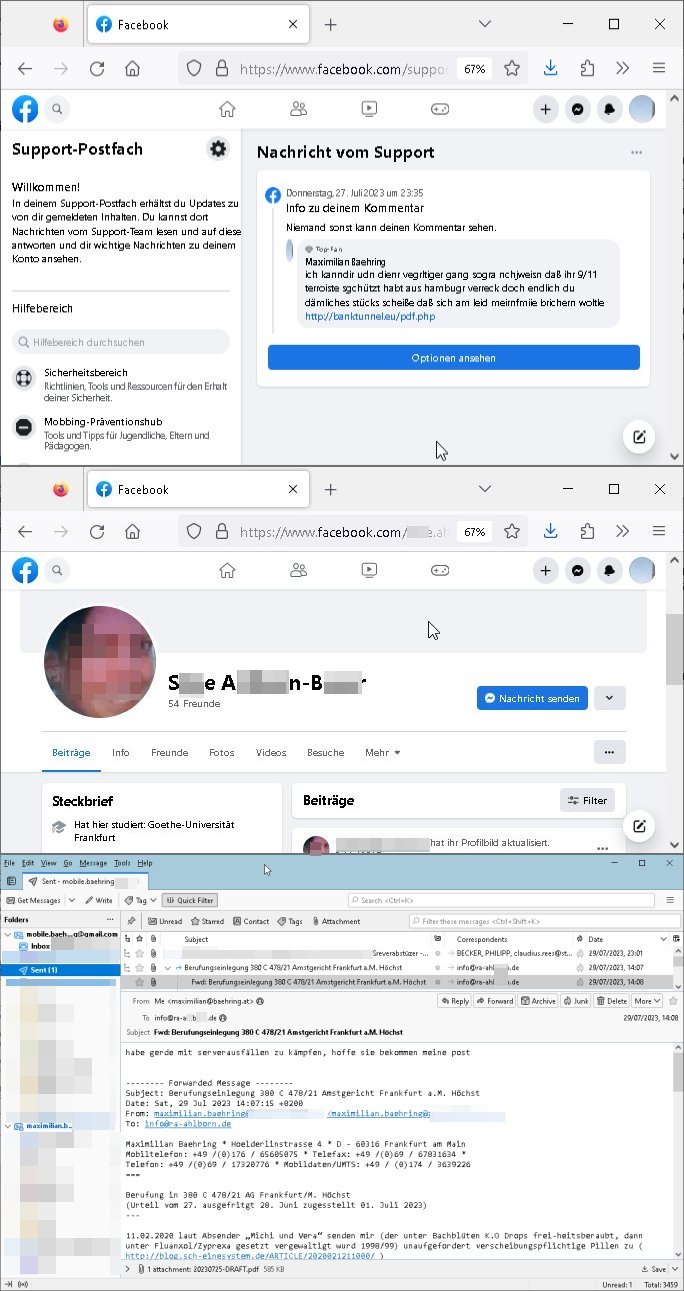Toggle Starred quick filter in Thunderbird
Screen dimensions: 684x1291
point(207,921)
